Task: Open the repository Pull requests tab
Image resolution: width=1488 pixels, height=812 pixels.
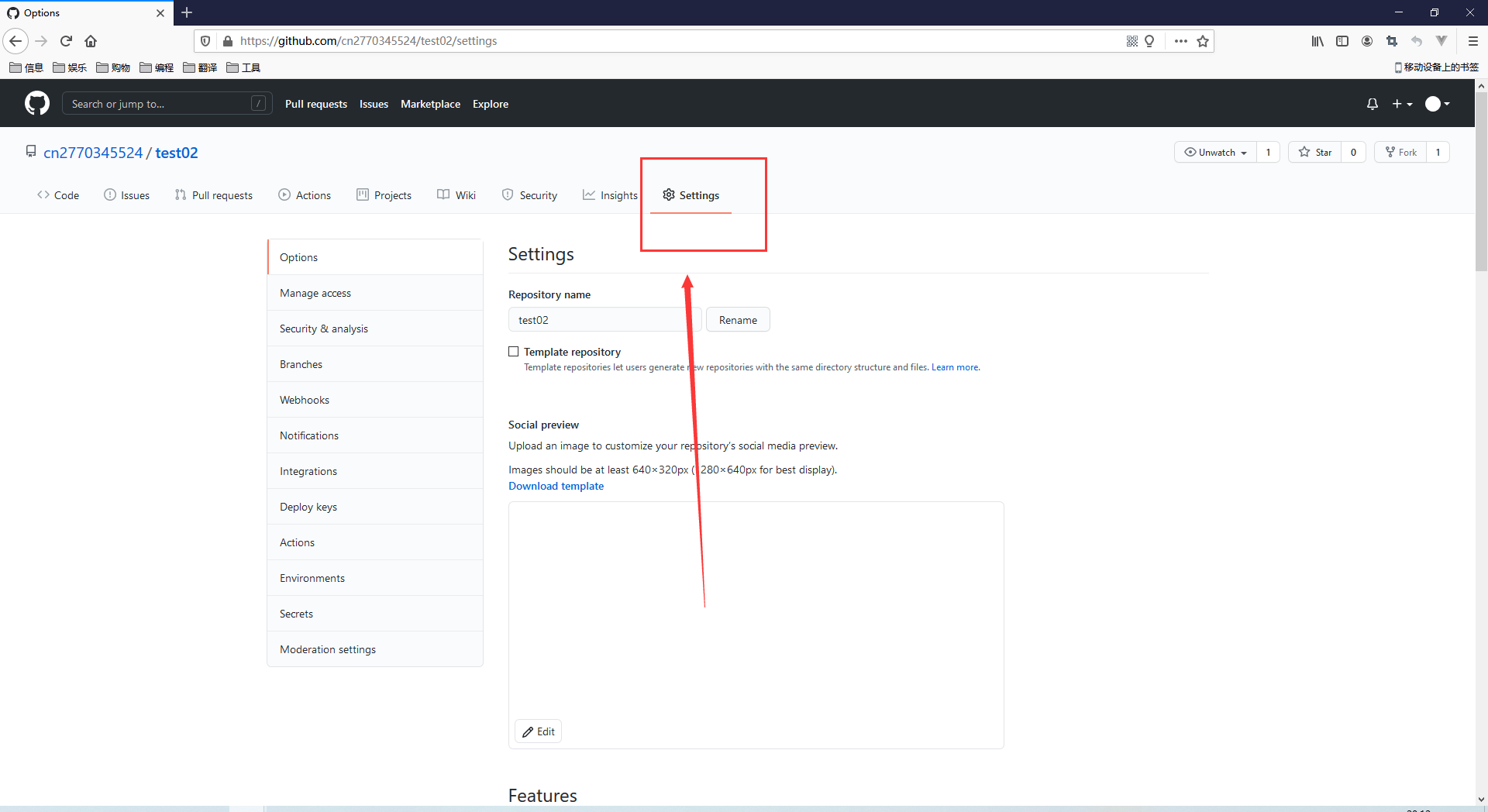Action: coord(214,195)
